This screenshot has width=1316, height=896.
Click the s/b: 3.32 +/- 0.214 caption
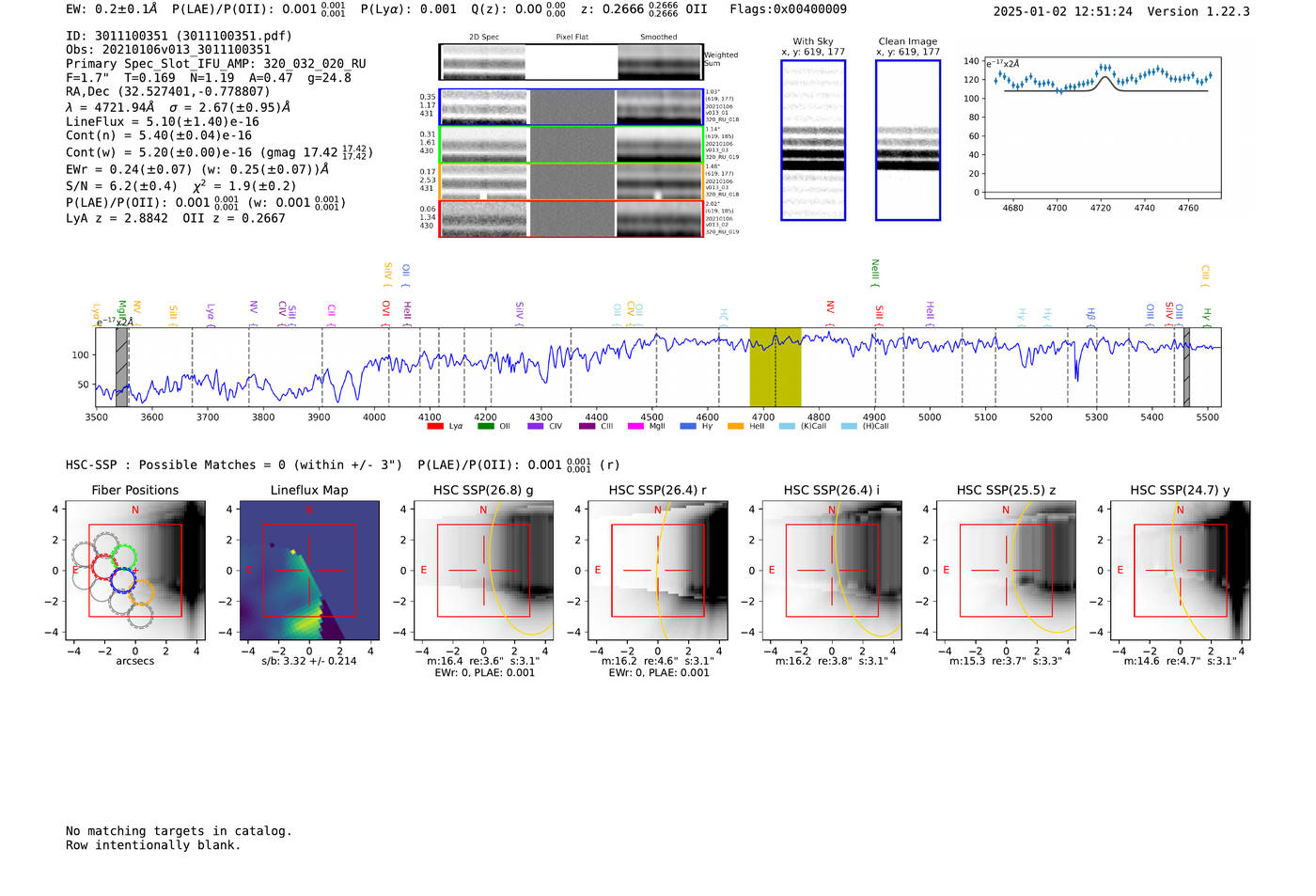pyautogui.click(x=309, y=661)
